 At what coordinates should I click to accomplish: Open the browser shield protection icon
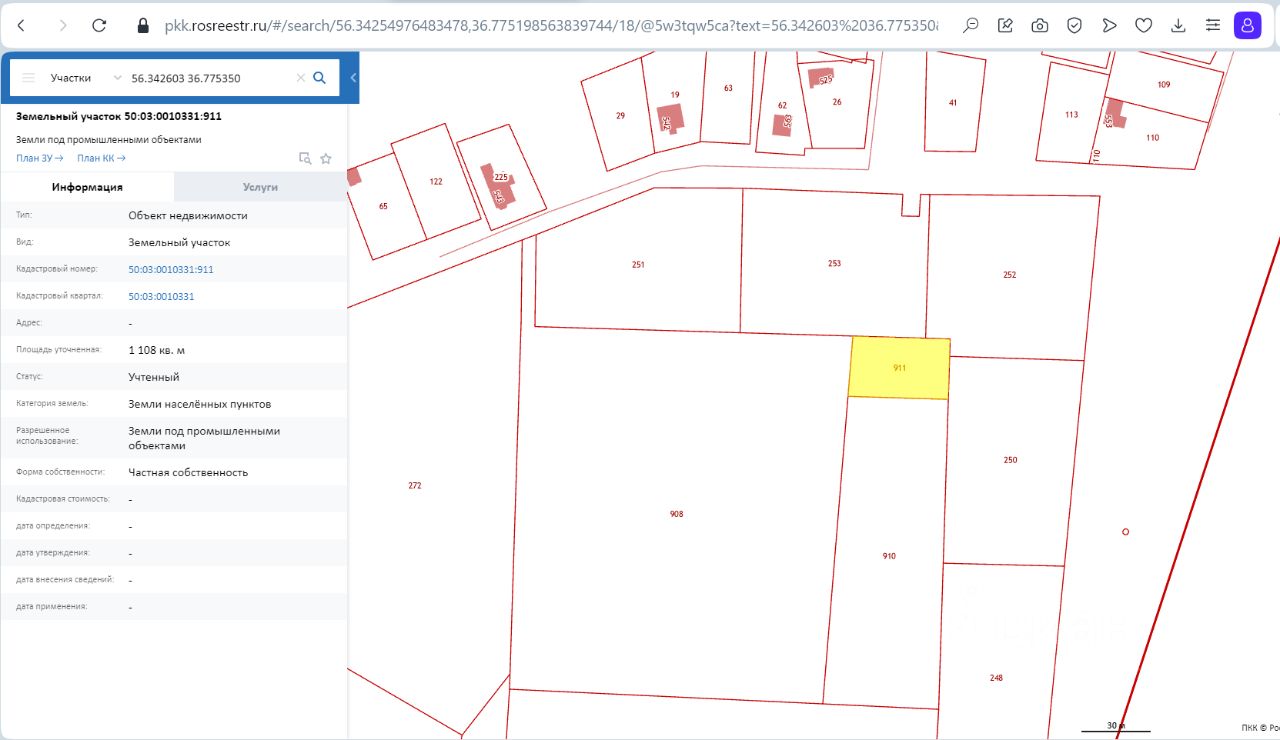click(x=1074, y=25)
